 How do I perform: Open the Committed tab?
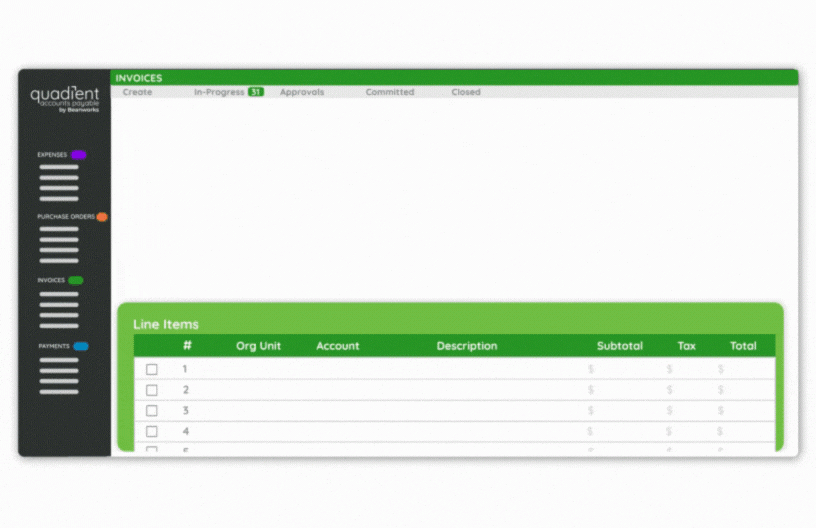point(389,92)
